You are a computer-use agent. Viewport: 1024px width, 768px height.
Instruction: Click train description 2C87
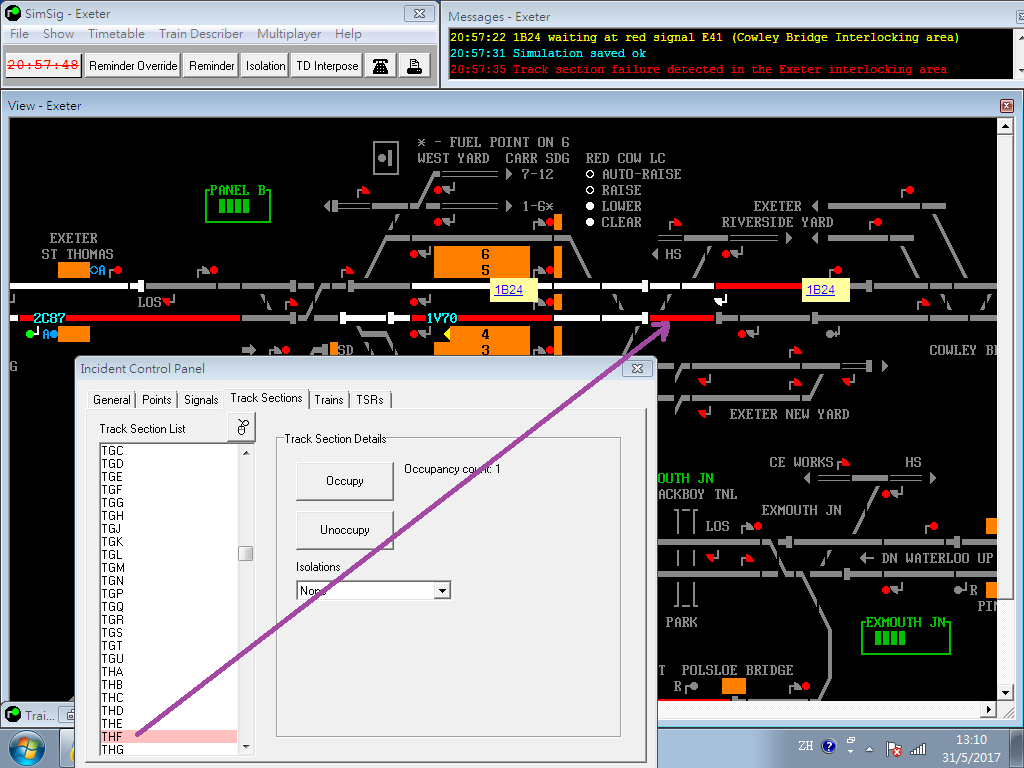[49, 318]
